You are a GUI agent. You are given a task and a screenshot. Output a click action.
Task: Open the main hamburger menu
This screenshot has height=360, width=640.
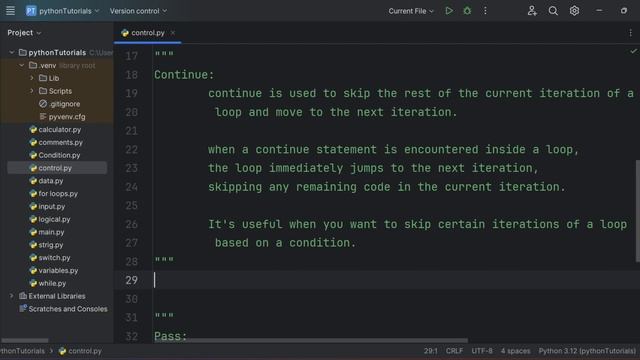click(x=10, y=11)
